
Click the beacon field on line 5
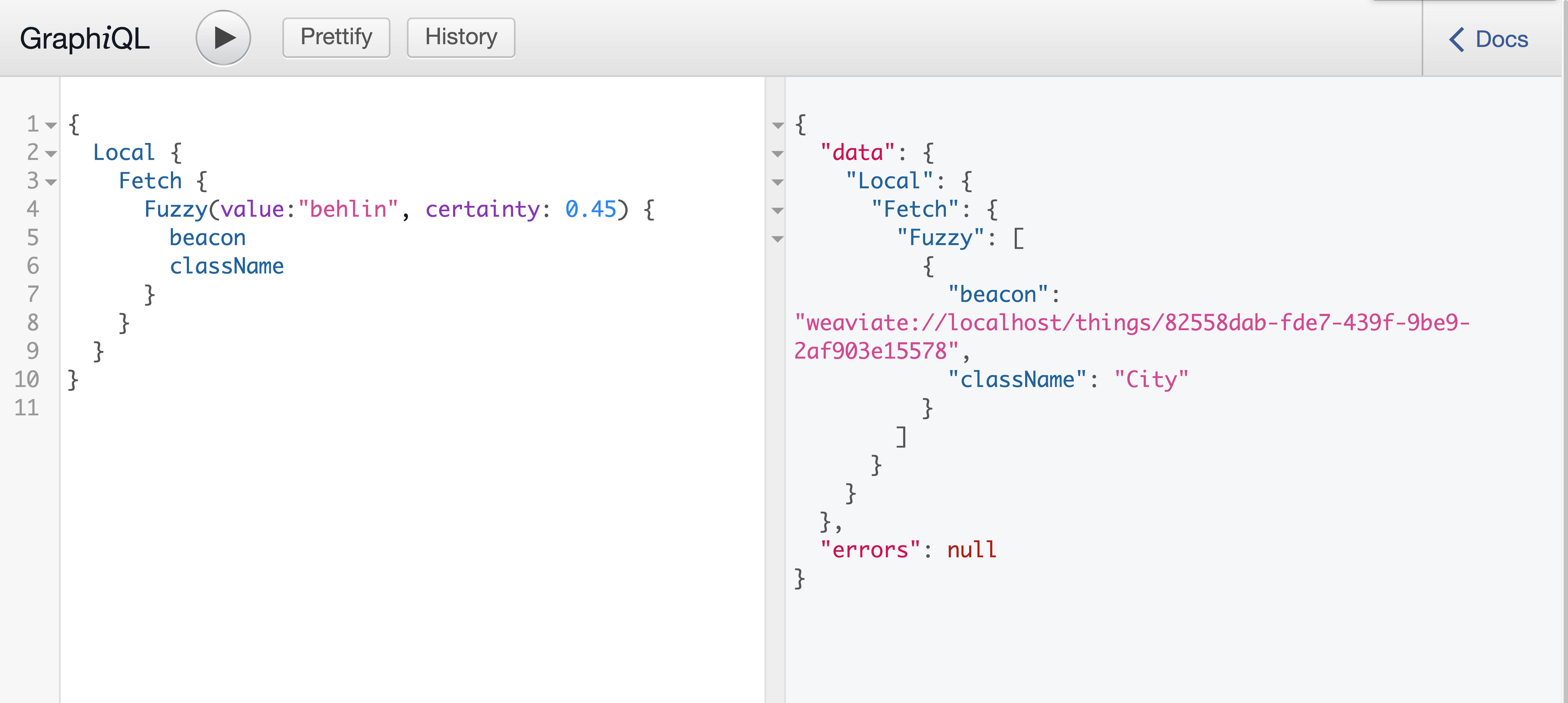(208, 237)
